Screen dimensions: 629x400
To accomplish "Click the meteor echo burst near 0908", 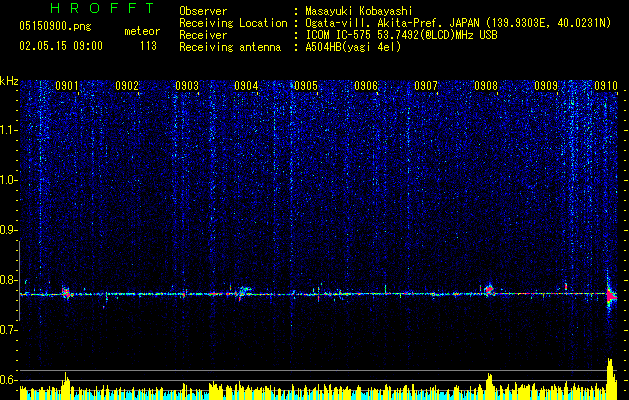I will click(x=489, y=290).
